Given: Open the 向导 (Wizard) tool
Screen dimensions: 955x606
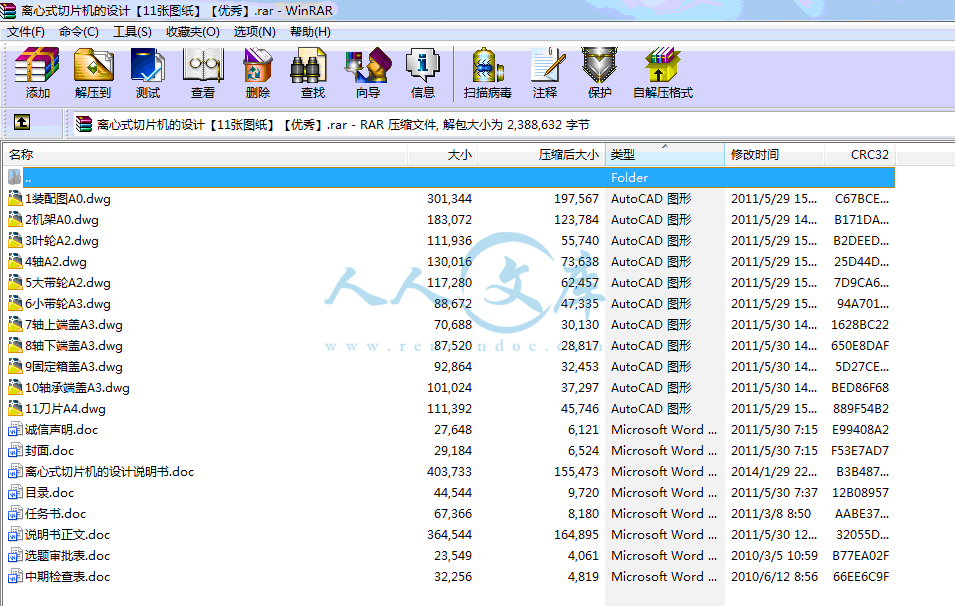Looking at the screenshot, I should (368, 65).
